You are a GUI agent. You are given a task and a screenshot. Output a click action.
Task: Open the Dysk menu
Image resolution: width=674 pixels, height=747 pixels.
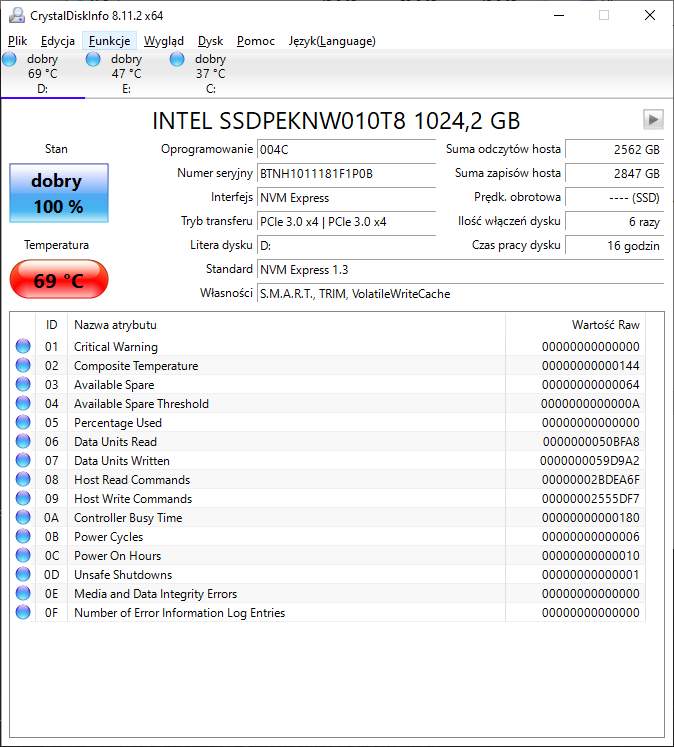pos(211,41)
